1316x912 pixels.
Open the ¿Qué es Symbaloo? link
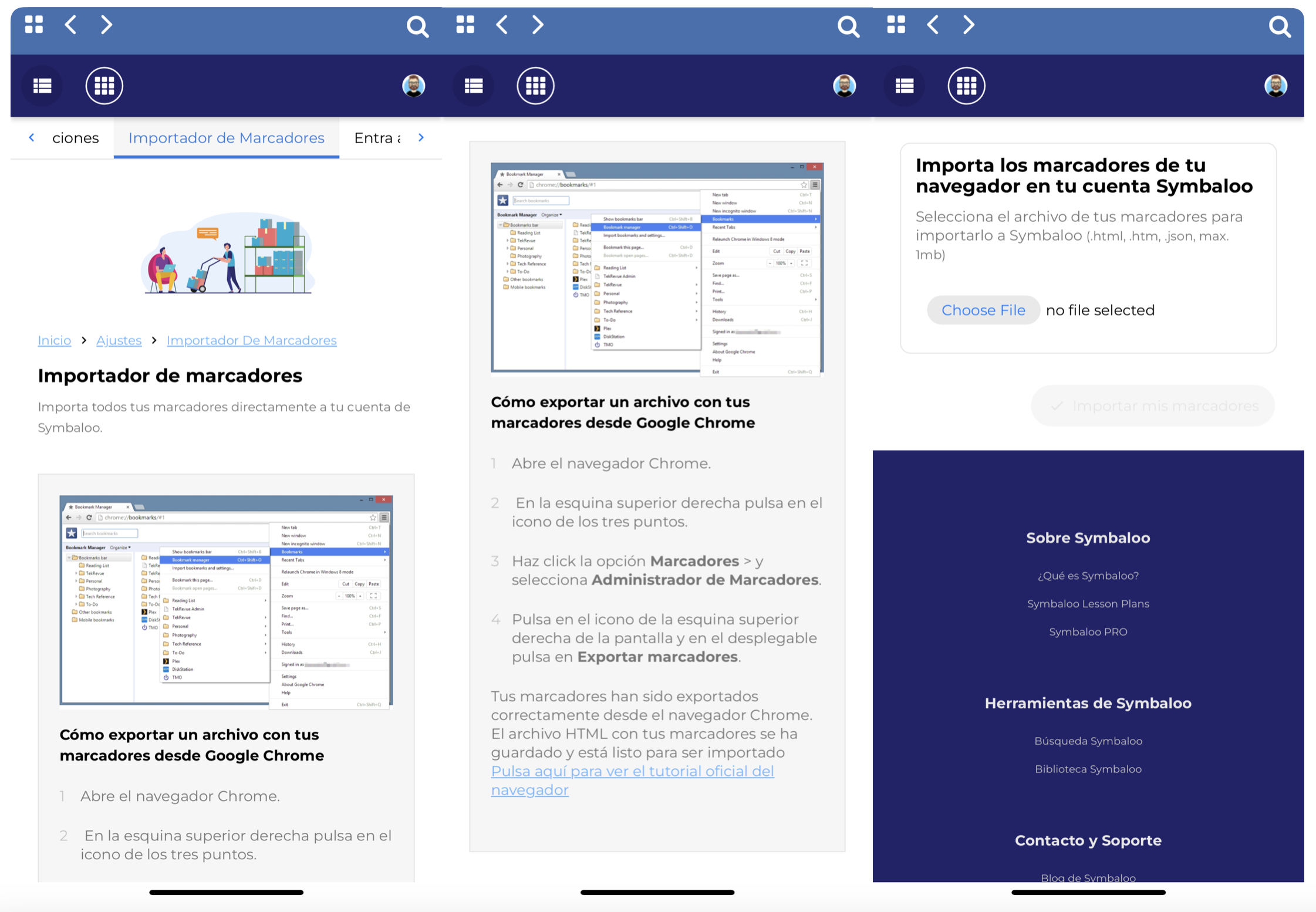click(x=1088, y=576)
